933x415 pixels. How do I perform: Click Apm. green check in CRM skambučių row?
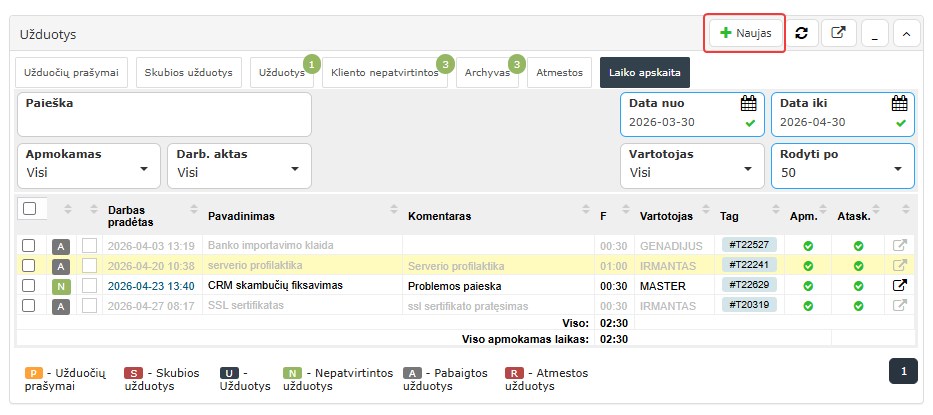coord(807,286)
